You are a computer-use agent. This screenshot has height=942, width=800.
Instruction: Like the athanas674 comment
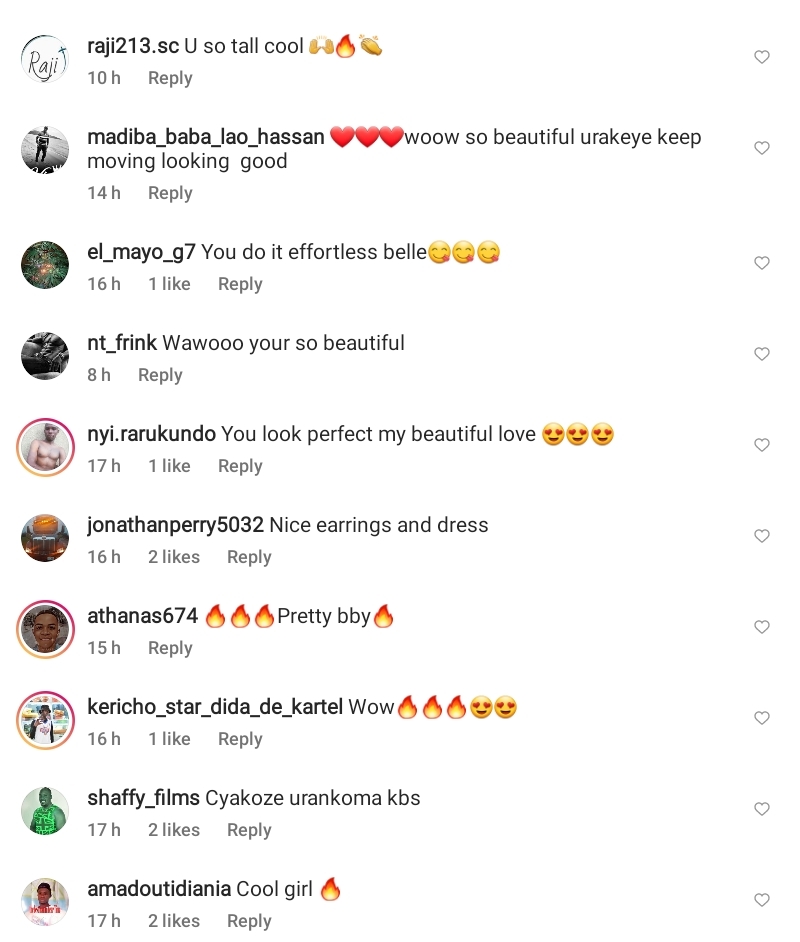click(x=762, y=627)
